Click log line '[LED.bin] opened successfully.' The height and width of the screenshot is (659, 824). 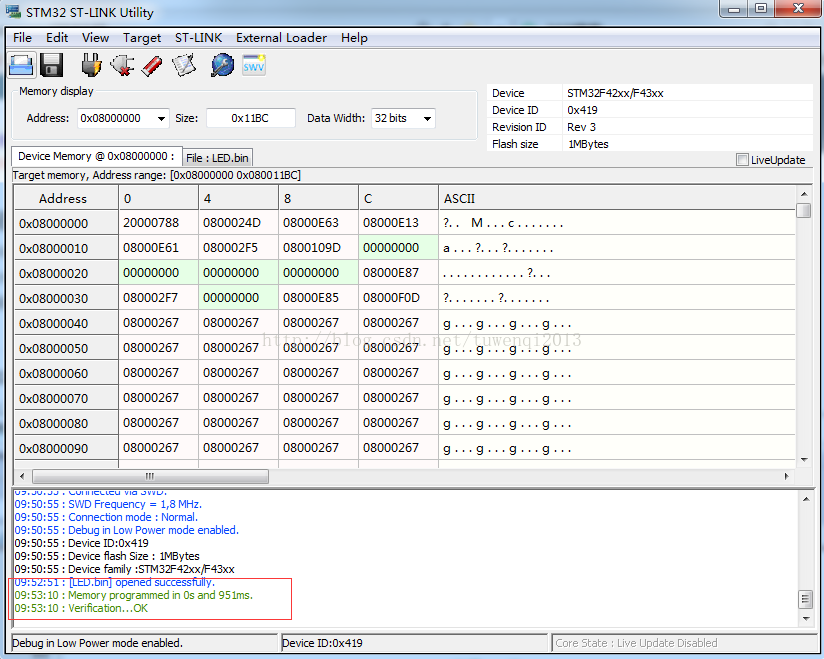[115, 582]
